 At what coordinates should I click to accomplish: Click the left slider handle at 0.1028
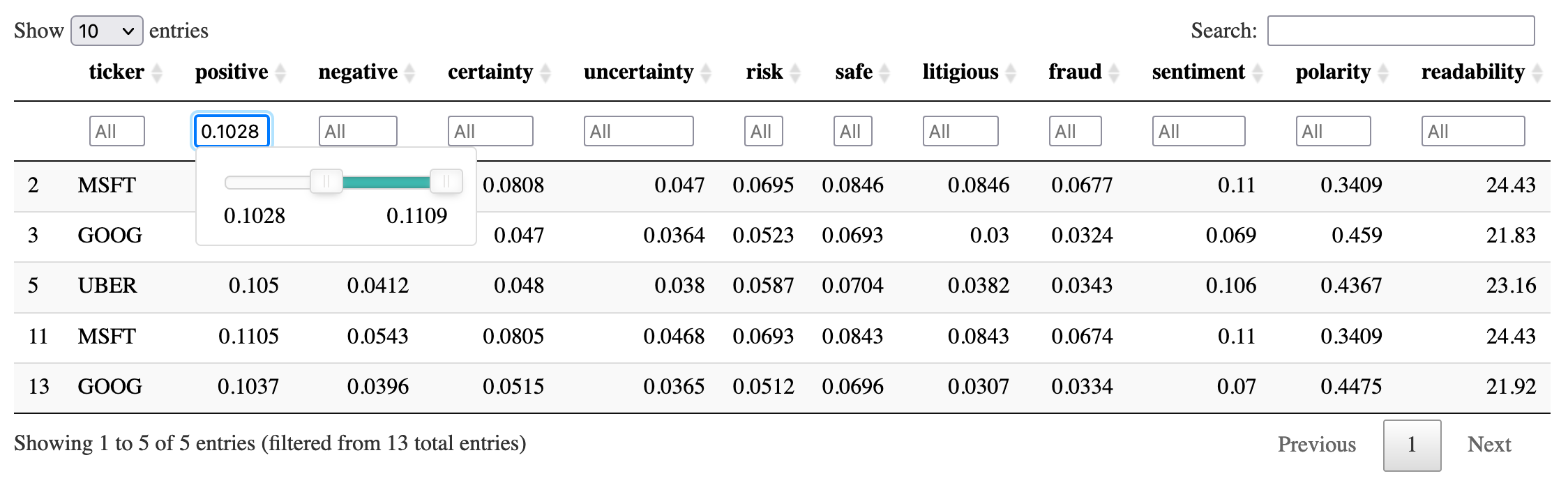tap(326, 183)
